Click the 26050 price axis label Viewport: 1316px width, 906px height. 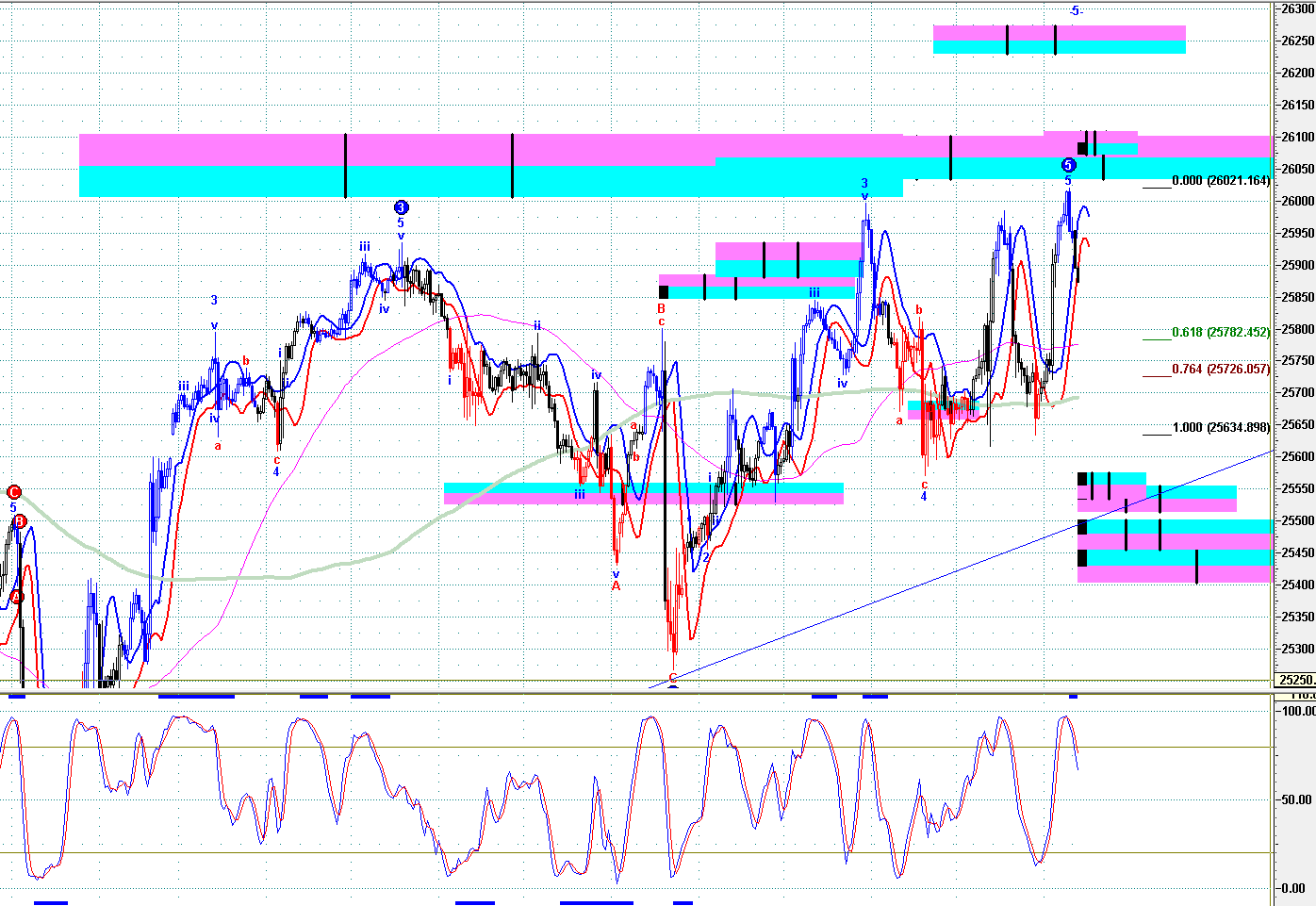(x=1298, y=169)
